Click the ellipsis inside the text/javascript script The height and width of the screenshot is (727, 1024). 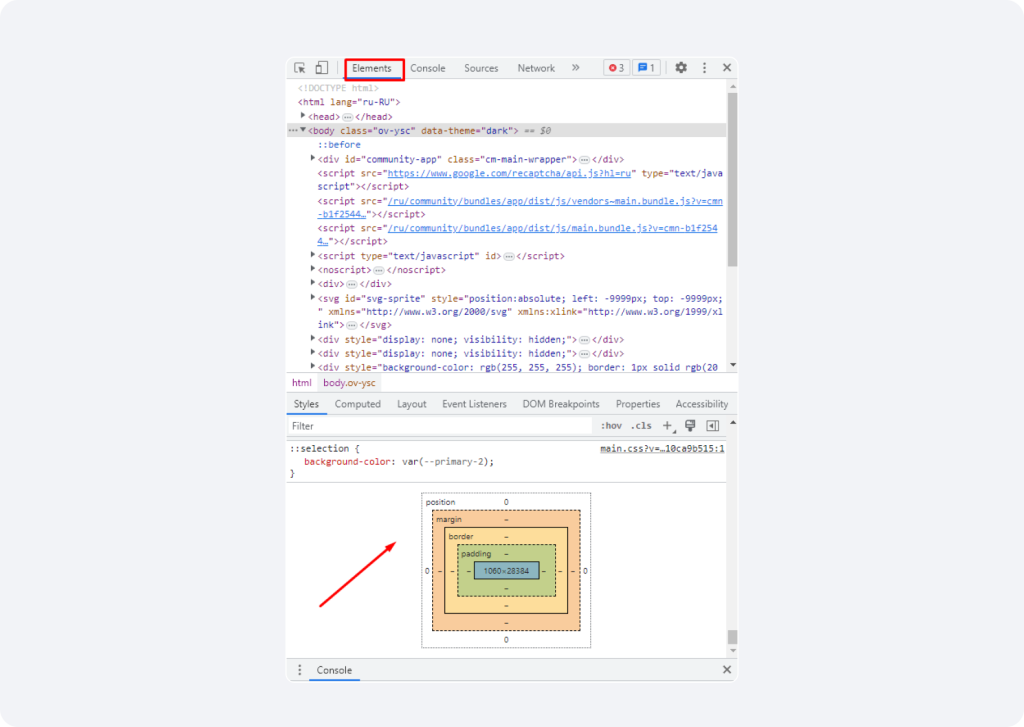pyautogui.click(x=509, y=256)
